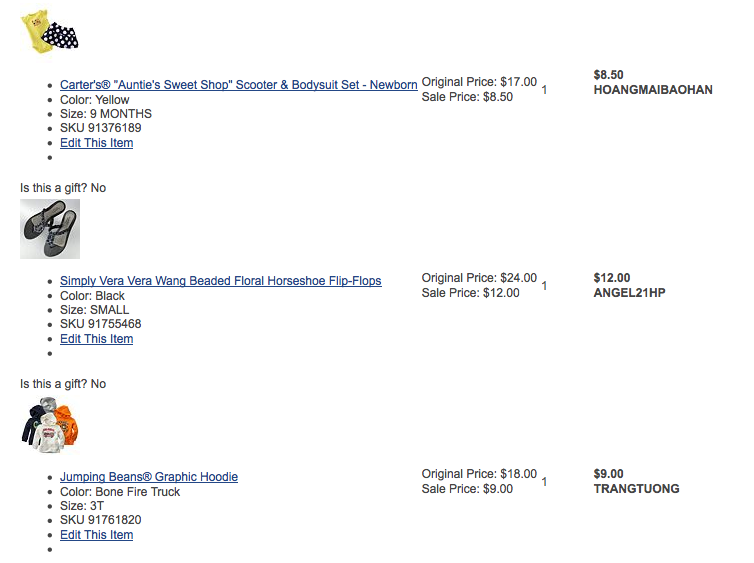Click the hoodies product thumbnail

[x=50, y=425]
